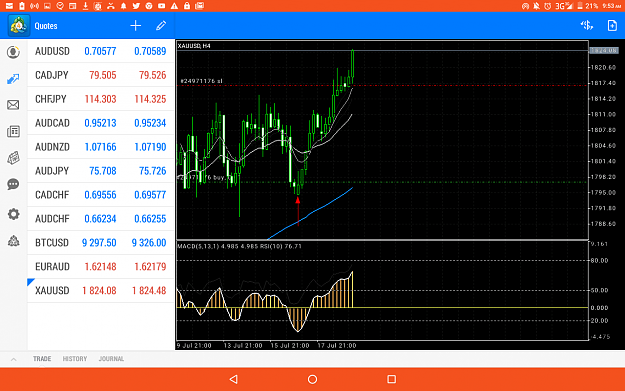Tap the MetaTrader app logo
The width and height of the screenshot is (625, 391).
pos(19,26)
